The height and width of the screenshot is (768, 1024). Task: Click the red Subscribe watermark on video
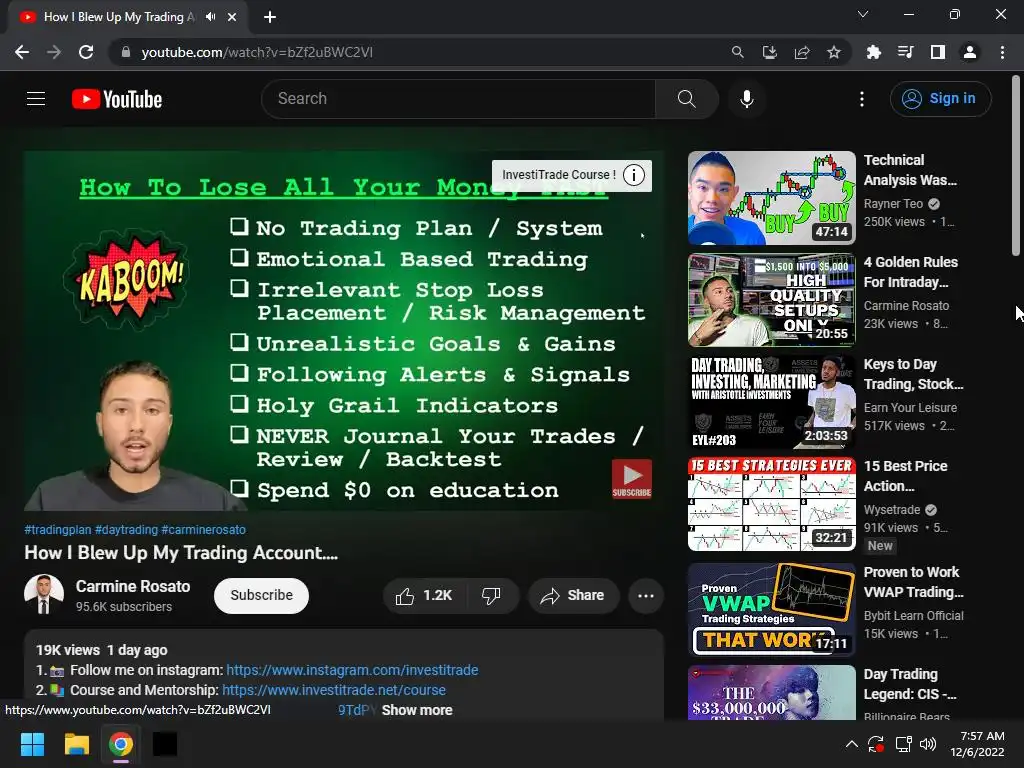pos(632,479)
